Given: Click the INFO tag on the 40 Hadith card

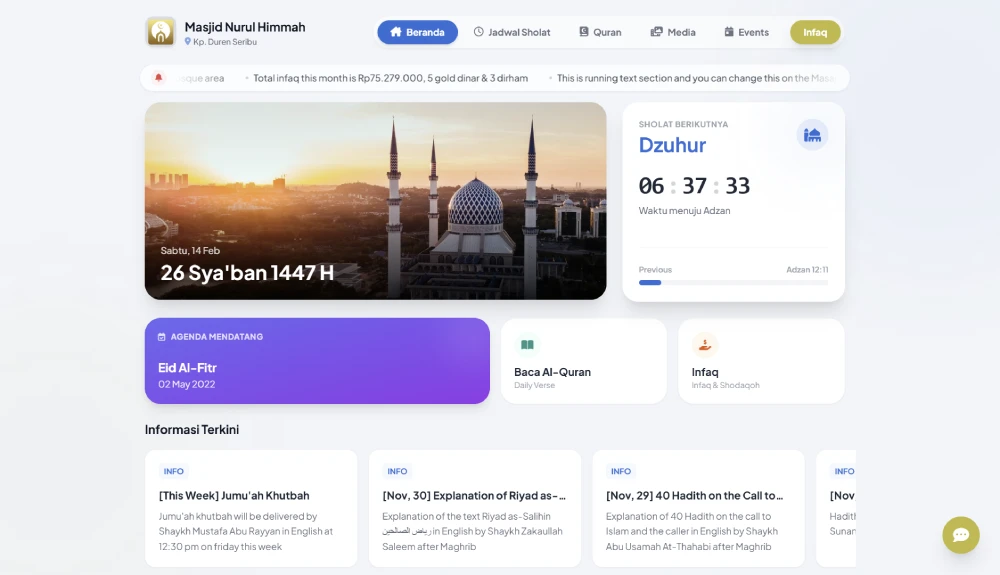Looking at the screenshot, I should [621, 471].
